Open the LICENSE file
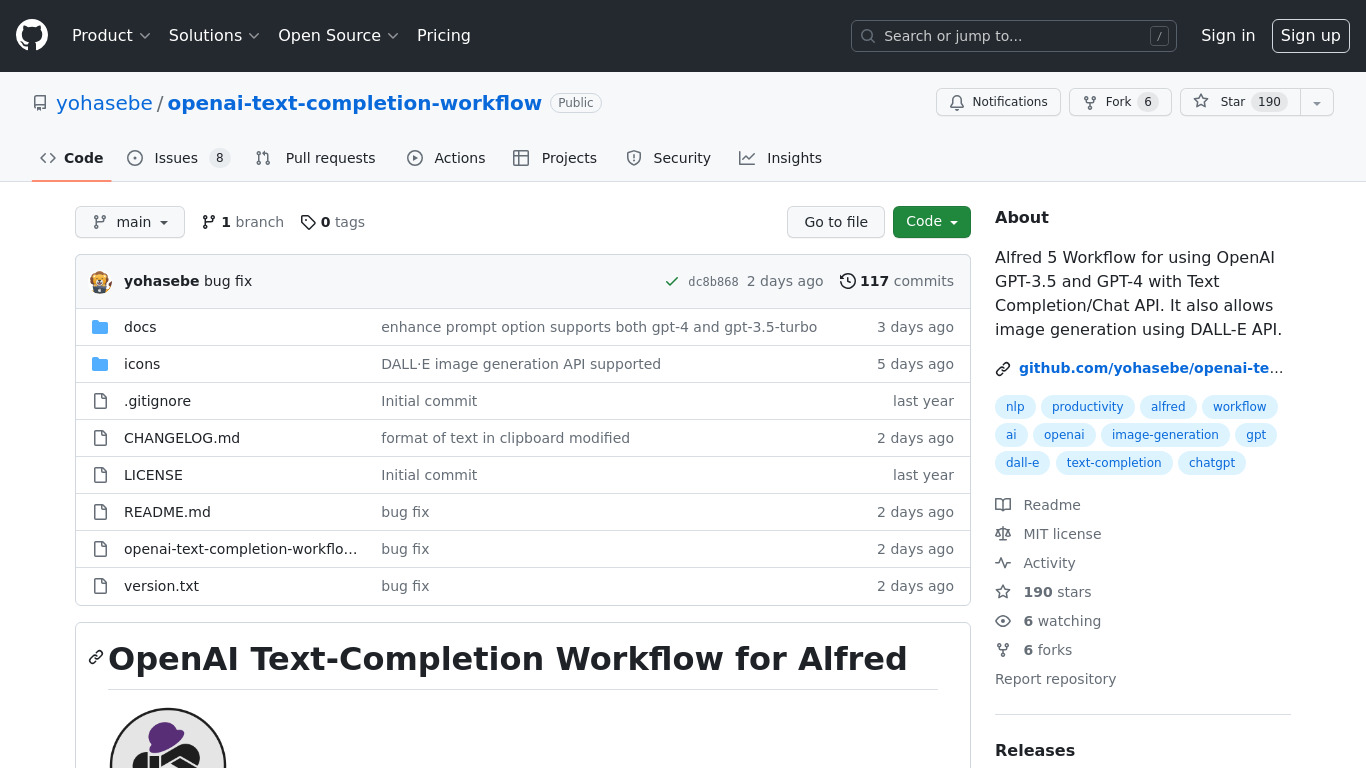The image size is (1366, 768). 153,475
